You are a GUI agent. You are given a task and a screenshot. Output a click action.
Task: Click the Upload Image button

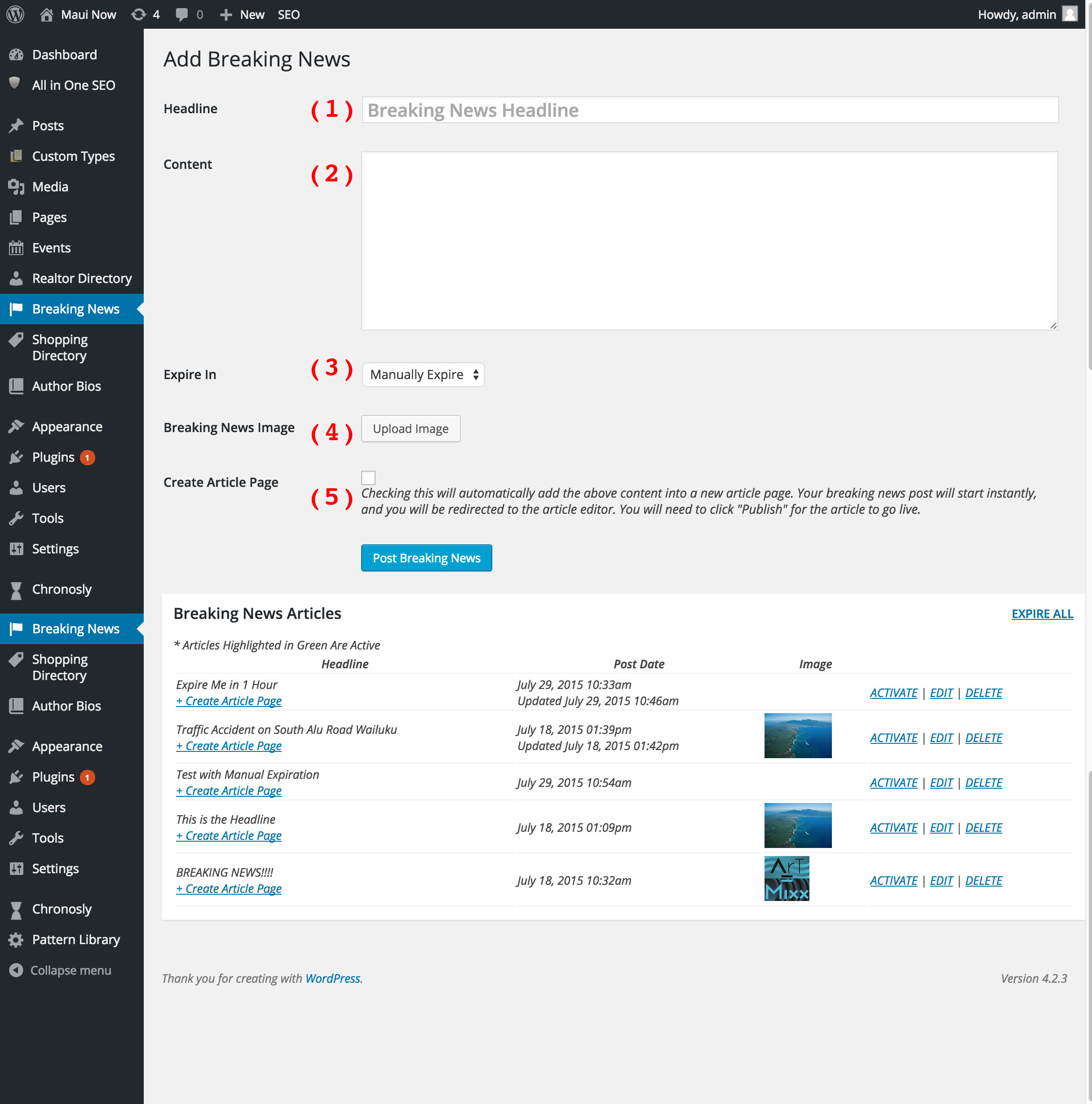point(410,428)
